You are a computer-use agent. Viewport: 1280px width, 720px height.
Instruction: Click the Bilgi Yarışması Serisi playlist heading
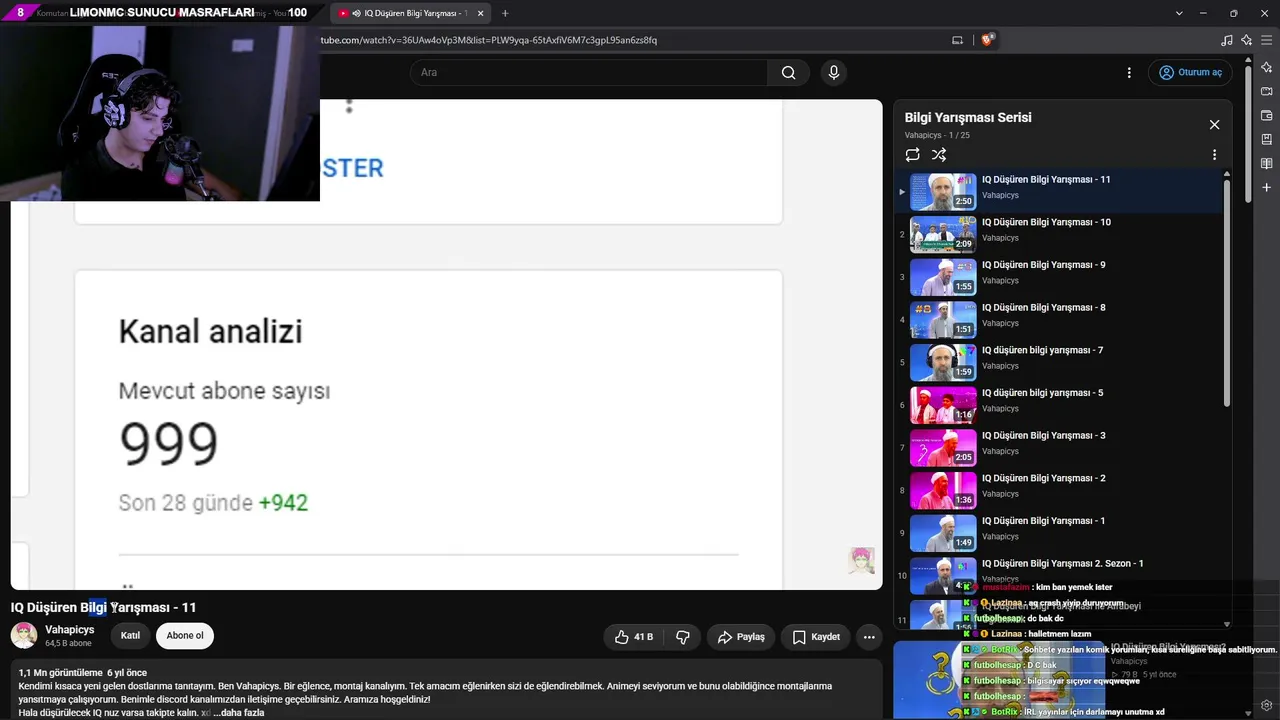(968, 117)
